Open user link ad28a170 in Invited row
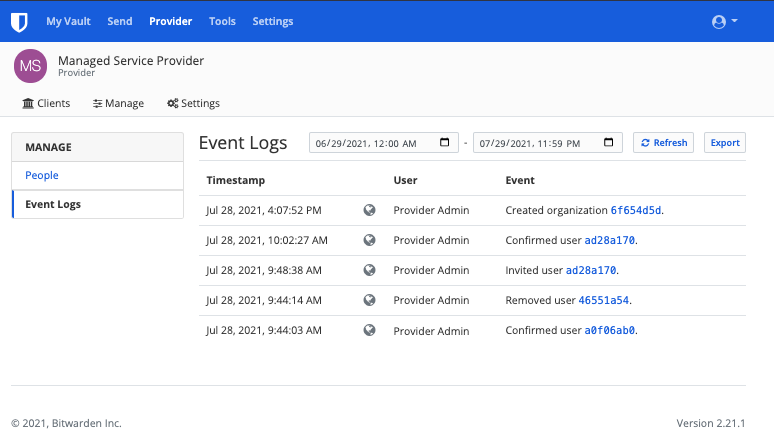774x440 pixels. [x=591, y=271]
